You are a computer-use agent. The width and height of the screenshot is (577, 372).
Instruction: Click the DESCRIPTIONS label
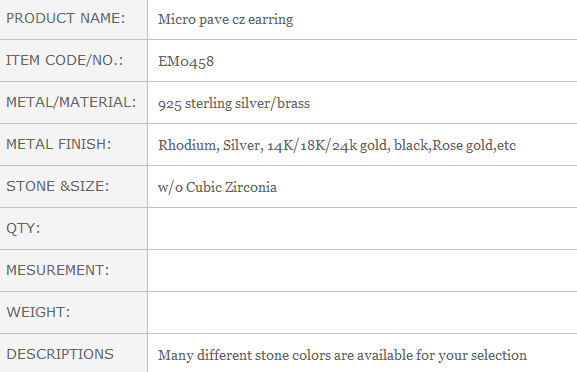[60, 354]
